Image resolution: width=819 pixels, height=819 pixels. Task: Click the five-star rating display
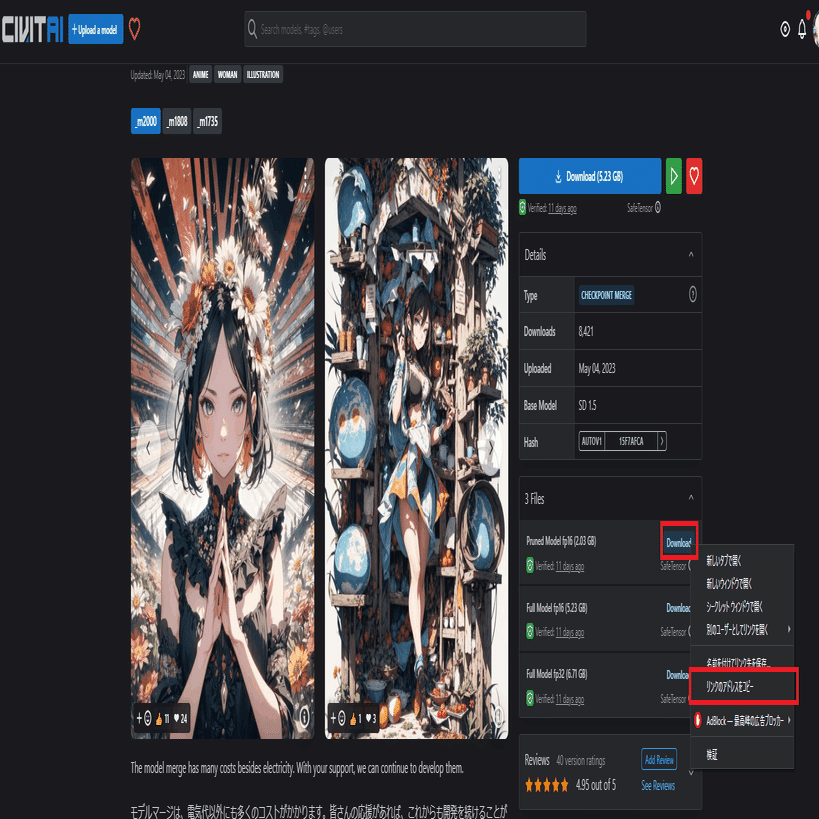(x=546, y=785)
